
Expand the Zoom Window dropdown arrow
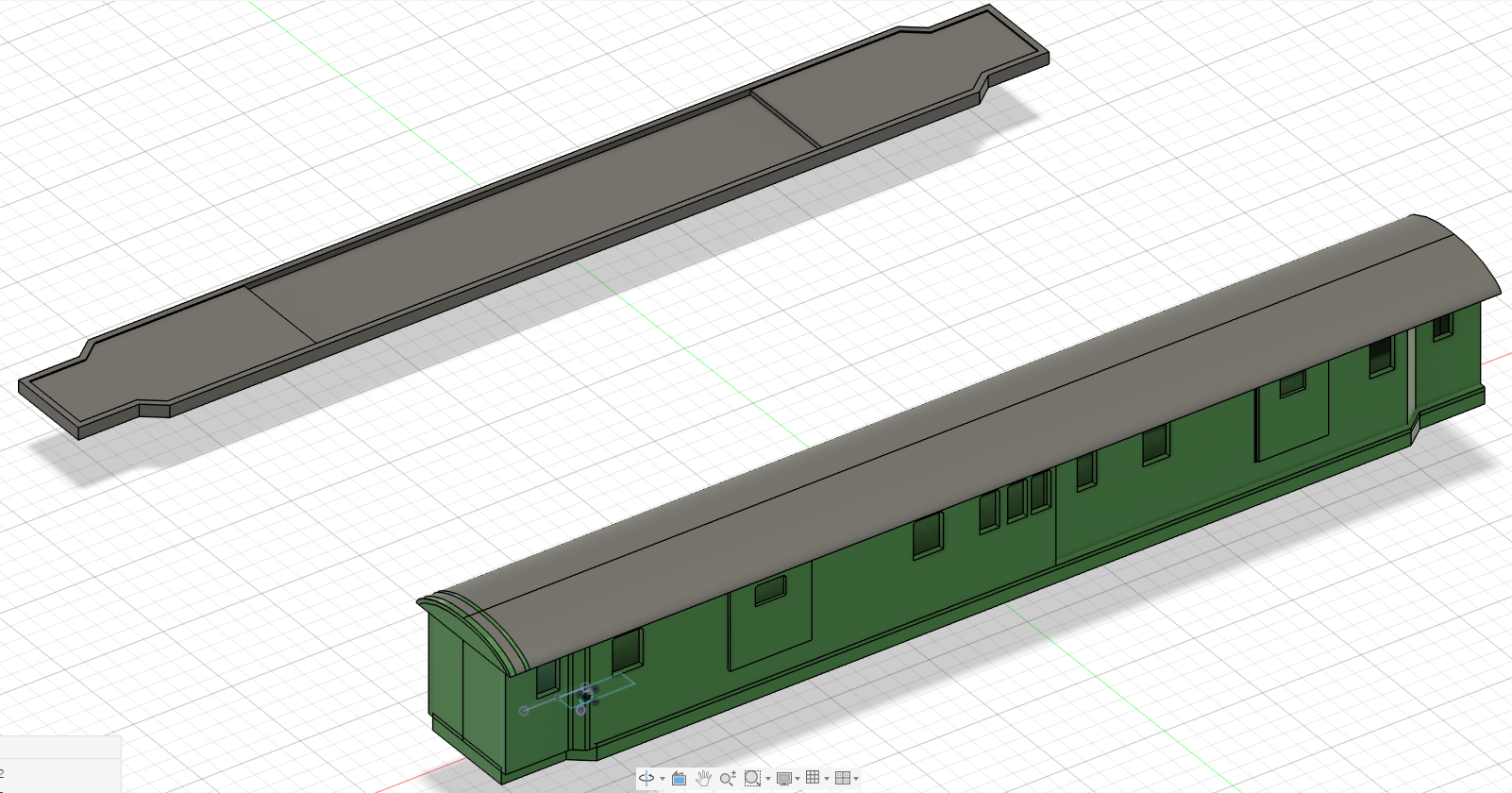tap(767, 779)
